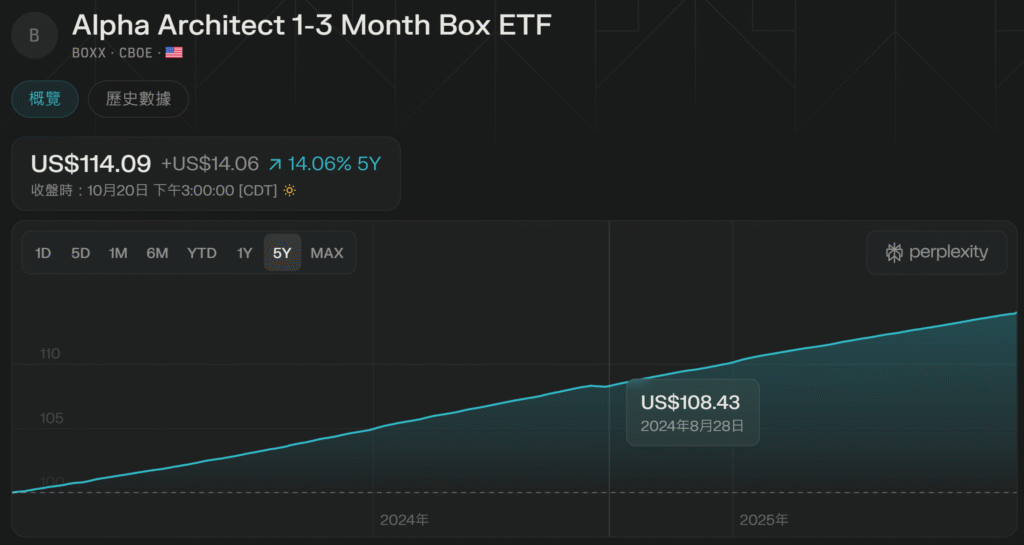
Task: Click the 2024年 axis label
Action: (x=405, y=520)
